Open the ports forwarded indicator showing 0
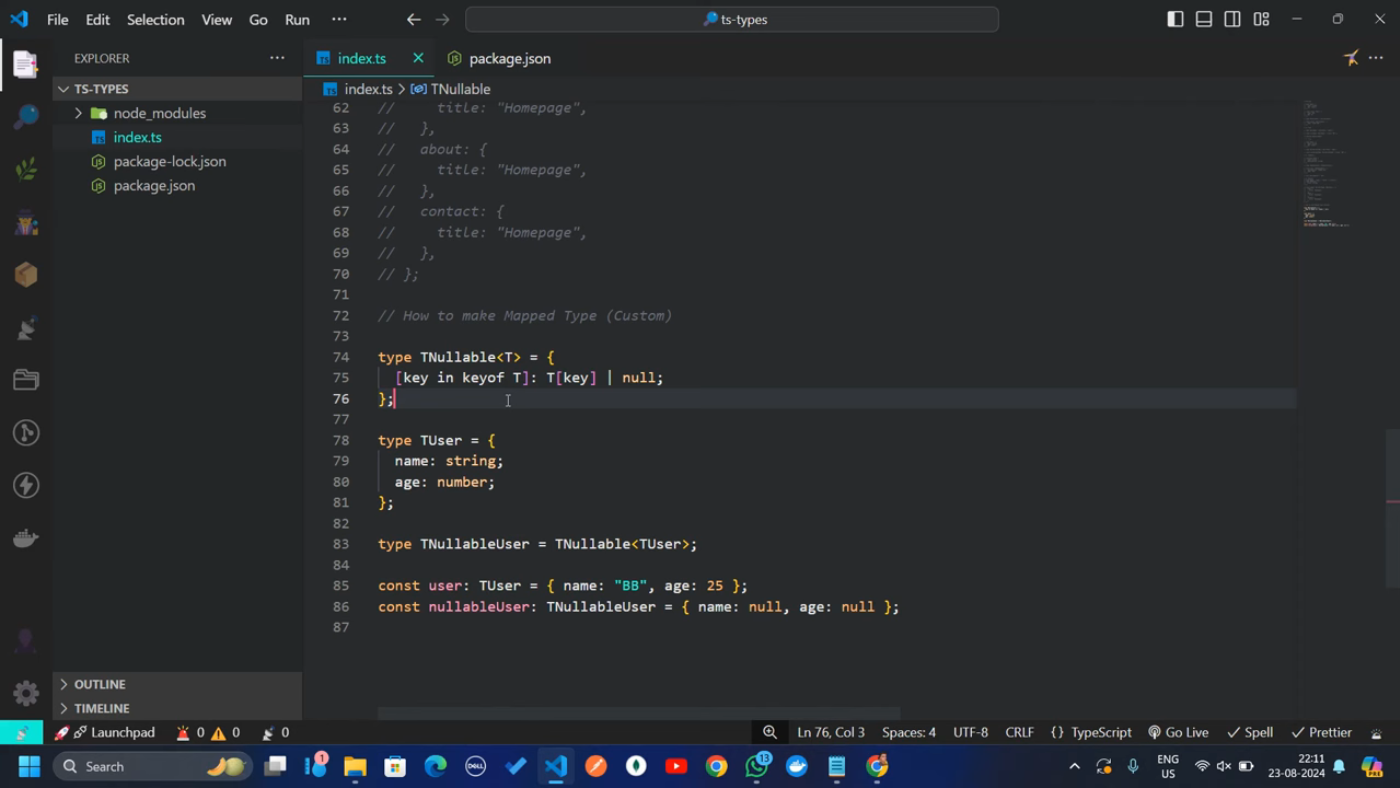 [275, 733]
